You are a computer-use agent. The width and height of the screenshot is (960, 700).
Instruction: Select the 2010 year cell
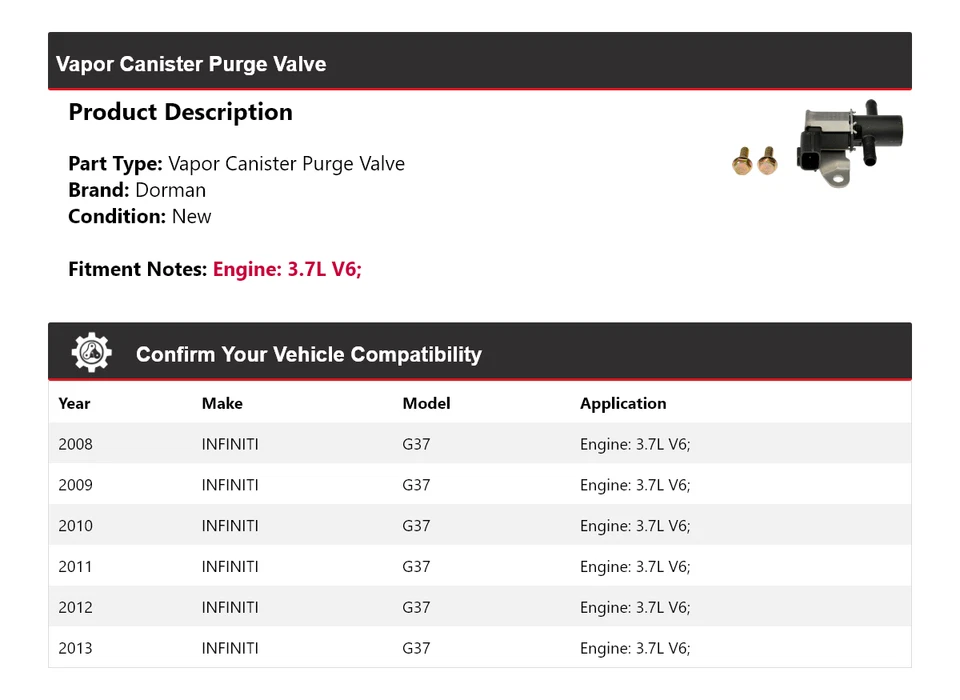76,526
